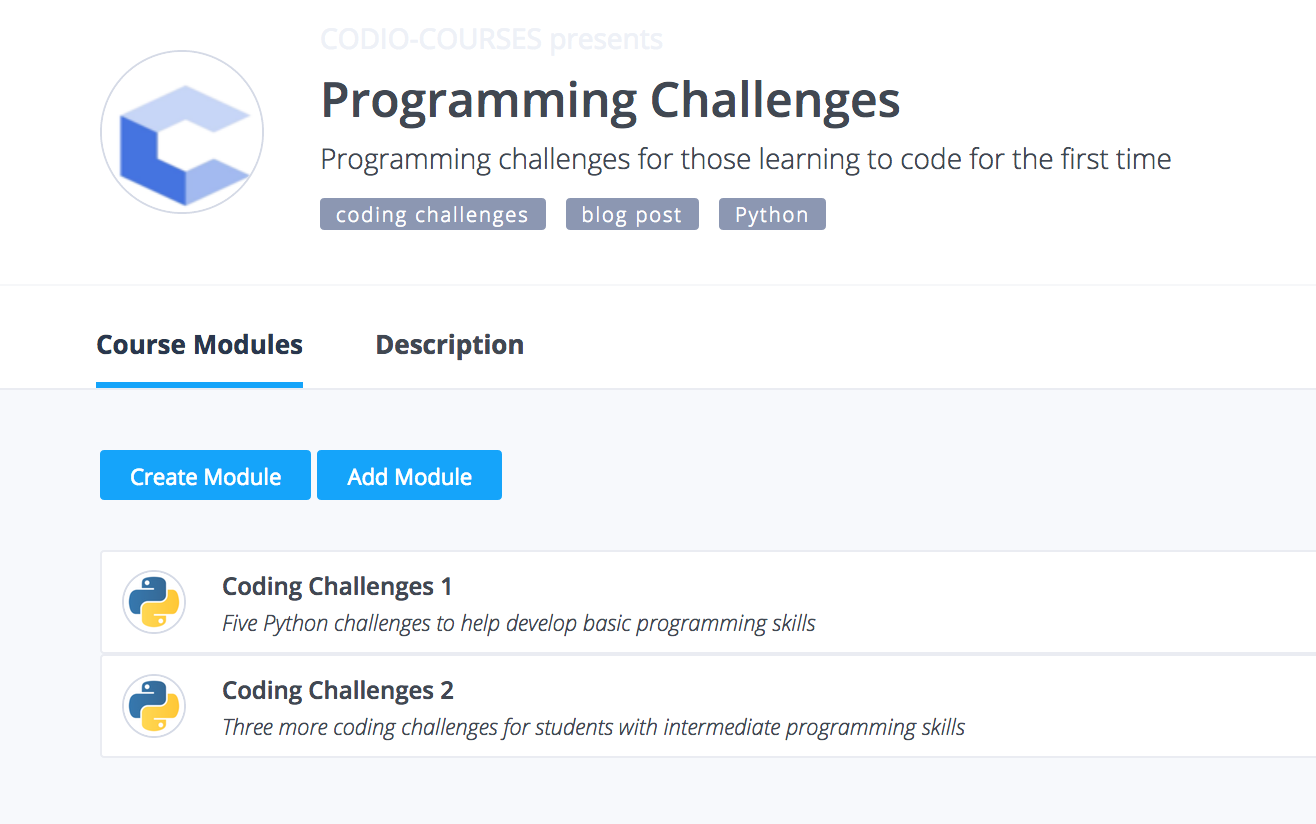The width and height of the screenshot is (1316, 824).
Task: Switch to the Description tab
Action: click(449, 344)
